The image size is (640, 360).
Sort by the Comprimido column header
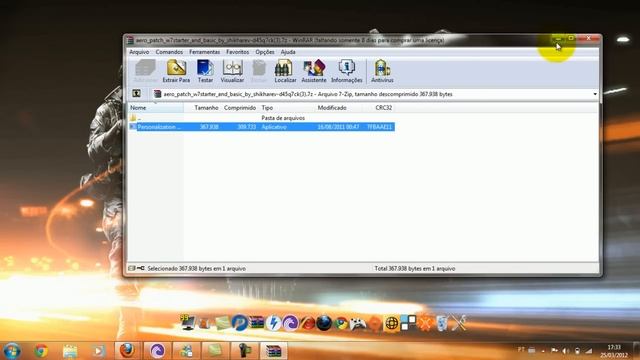240,108
